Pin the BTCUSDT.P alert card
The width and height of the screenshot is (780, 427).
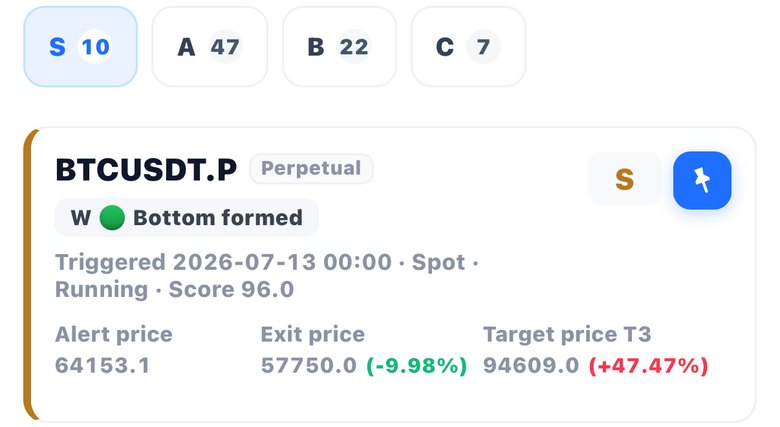click(702, 180)
